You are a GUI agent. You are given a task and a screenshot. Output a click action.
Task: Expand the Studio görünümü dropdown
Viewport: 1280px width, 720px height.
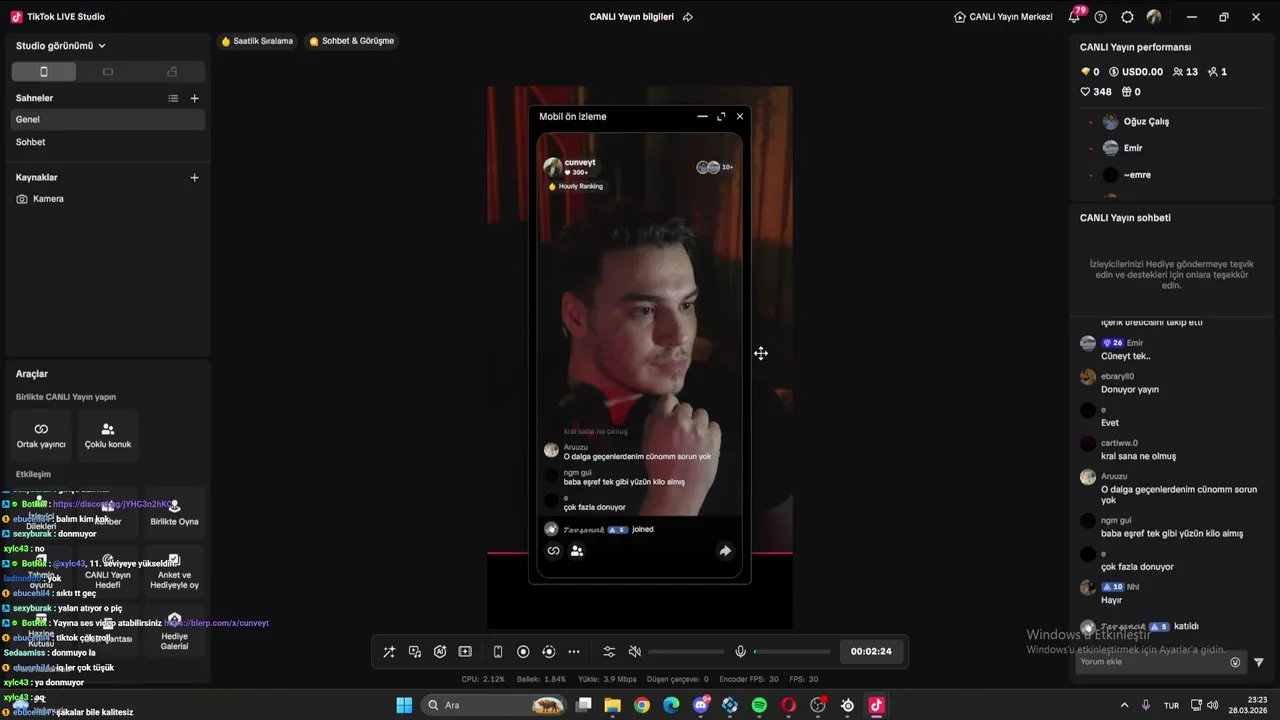[x=61, y=46]
